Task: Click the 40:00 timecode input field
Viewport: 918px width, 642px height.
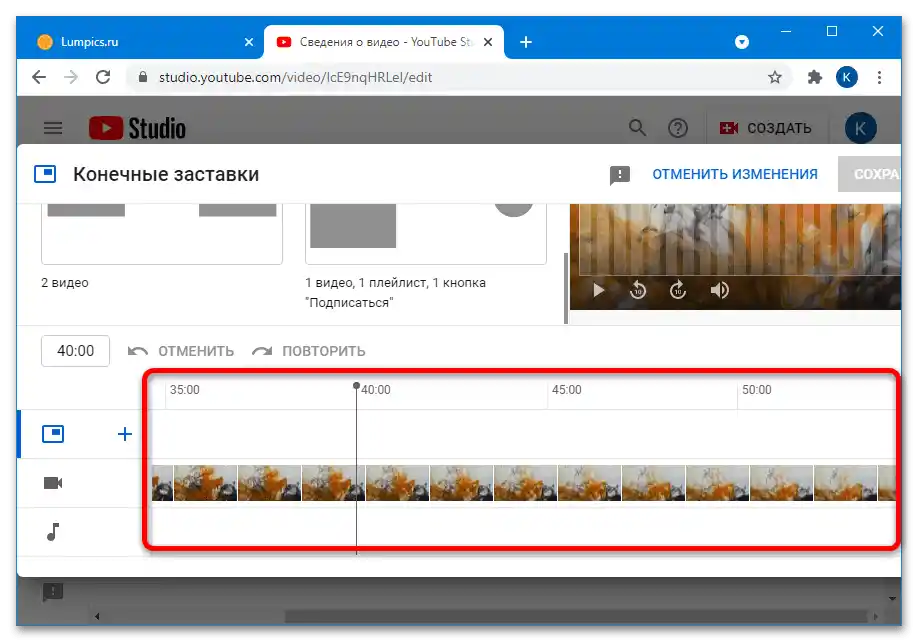Action: [x=74, y=350]
